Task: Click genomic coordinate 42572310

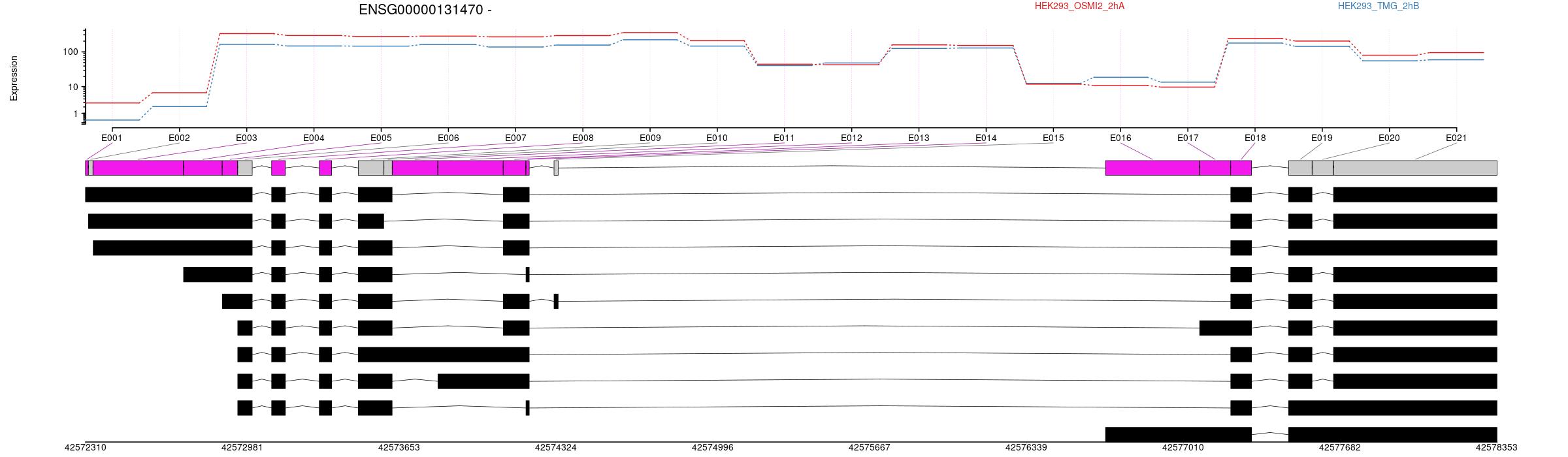Action: pyautogui.click(x=86, y=448)
